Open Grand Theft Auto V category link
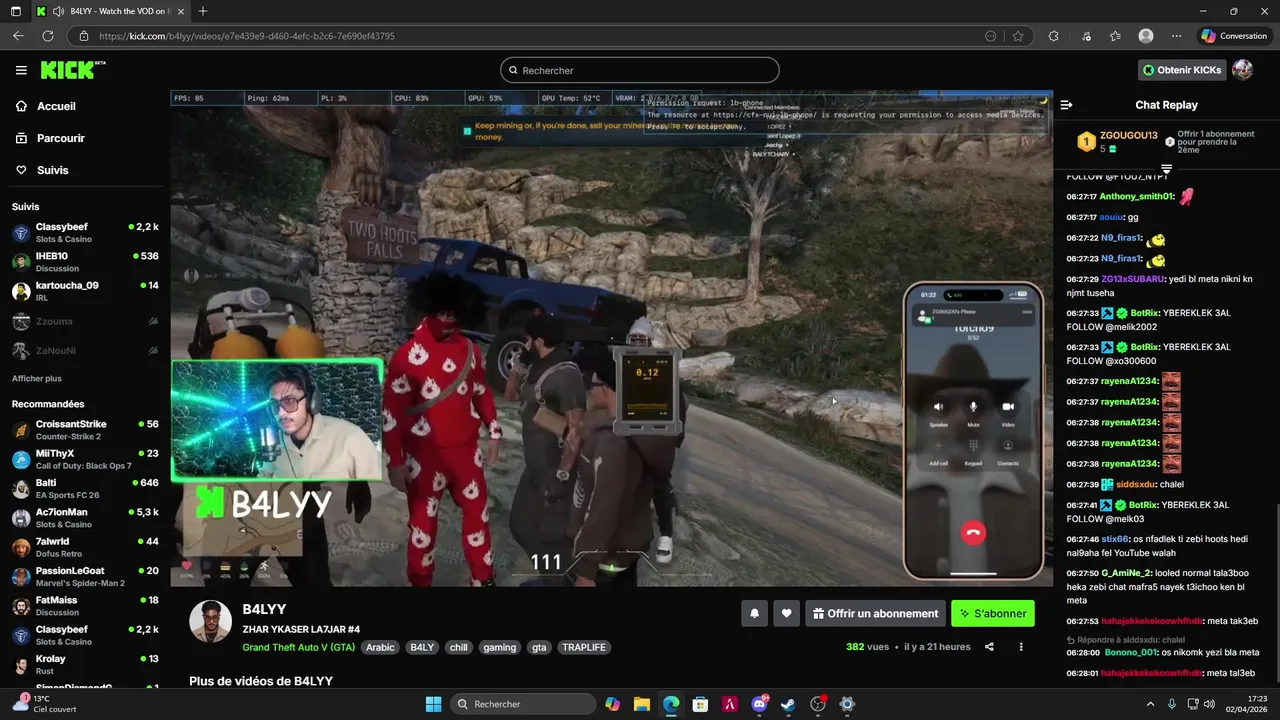 click(x=298, y=647)
